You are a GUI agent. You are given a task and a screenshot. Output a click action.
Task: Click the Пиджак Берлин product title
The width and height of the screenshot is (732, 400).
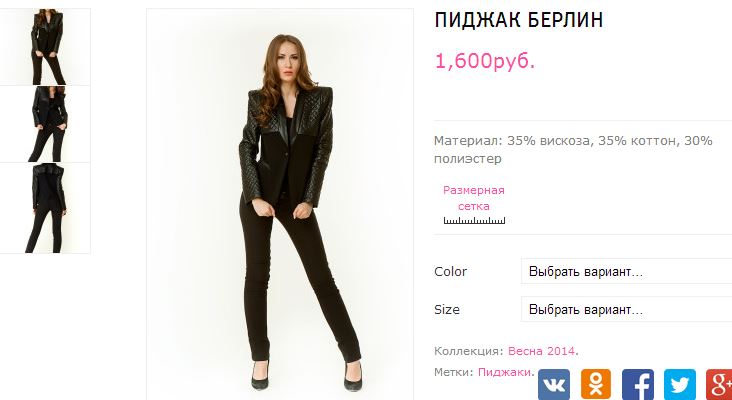point(519,20)
